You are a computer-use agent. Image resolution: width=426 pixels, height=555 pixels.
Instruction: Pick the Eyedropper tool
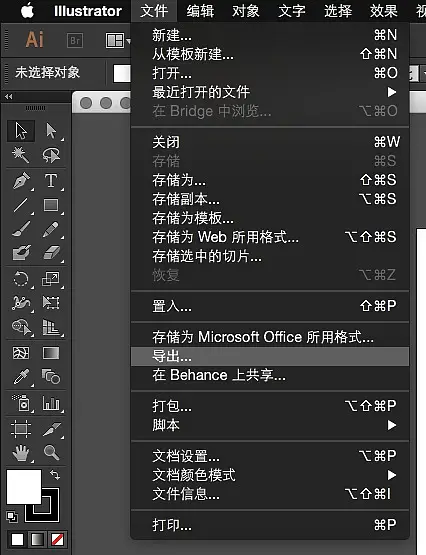21,376
